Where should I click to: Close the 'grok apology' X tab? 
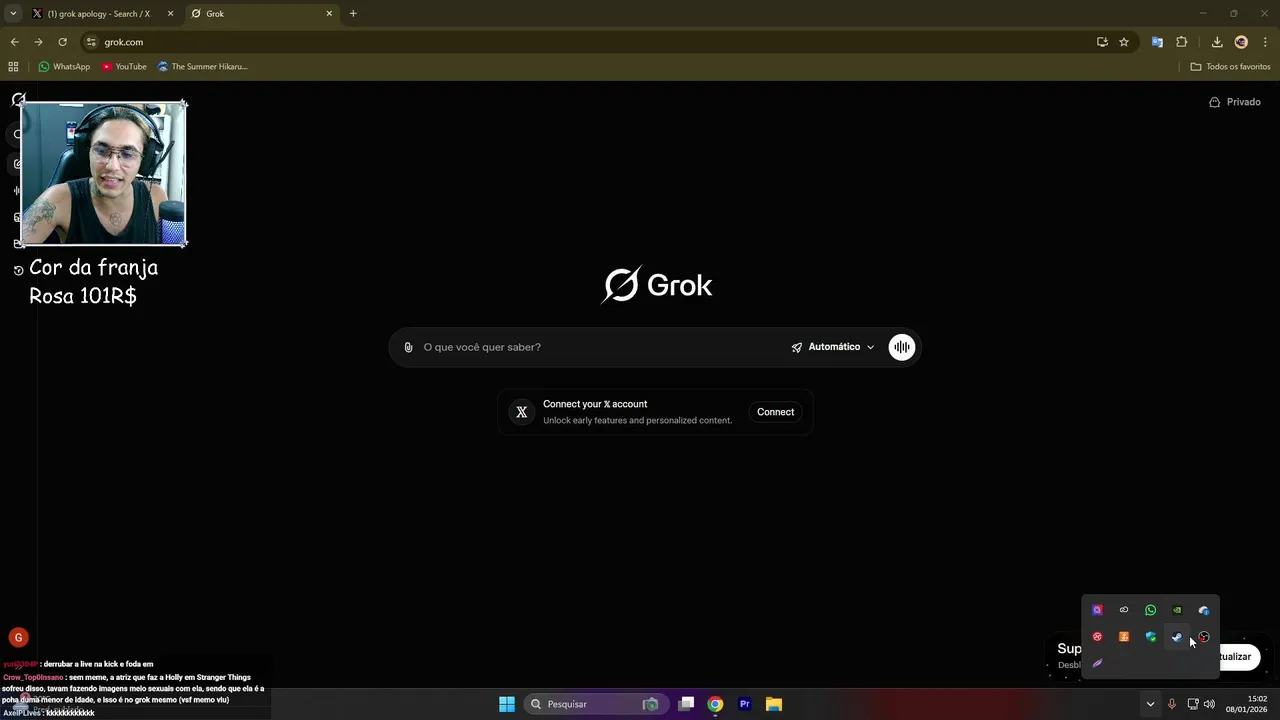point(170,14)
